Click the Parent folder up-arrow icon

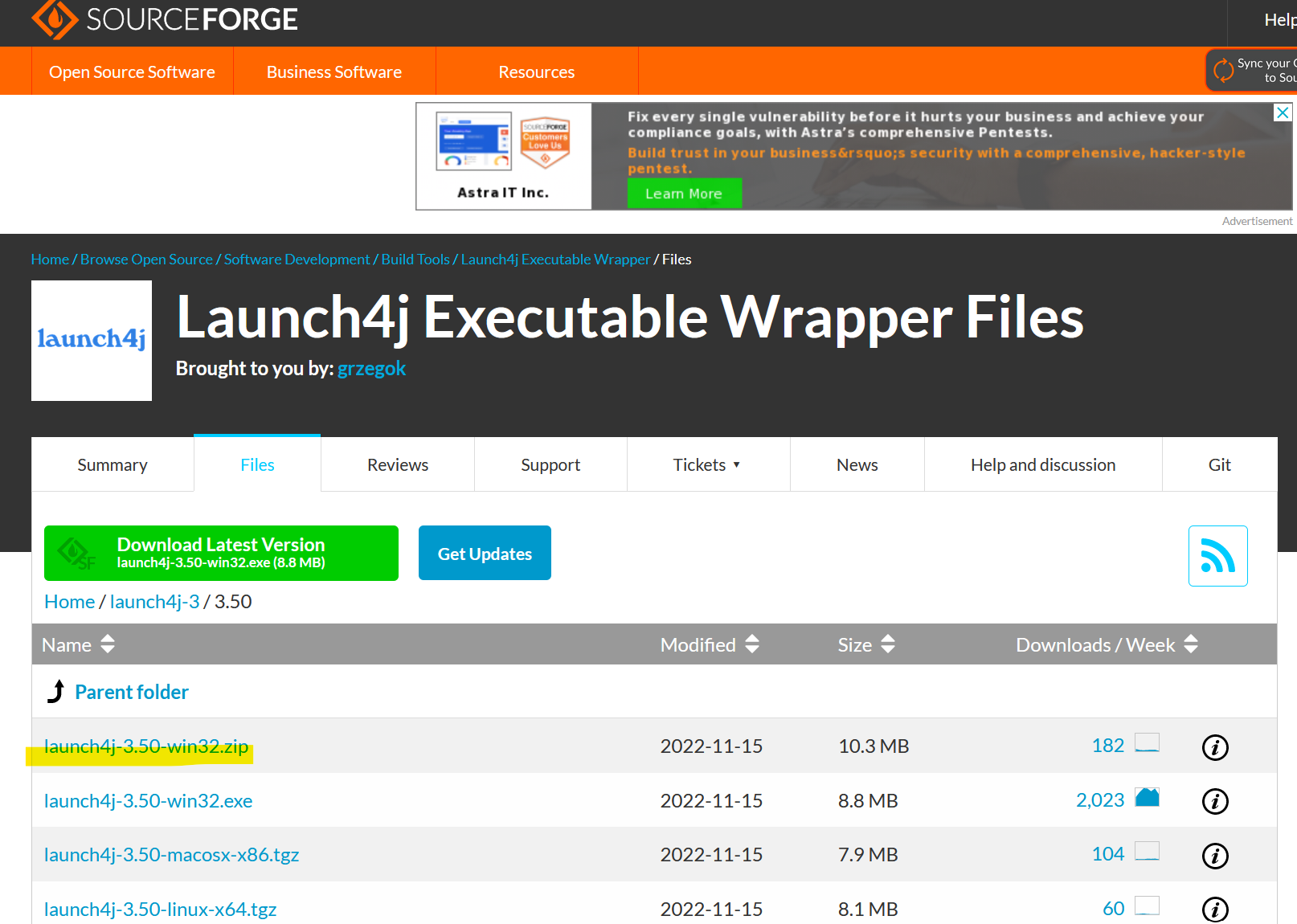[x=55, y=692]
